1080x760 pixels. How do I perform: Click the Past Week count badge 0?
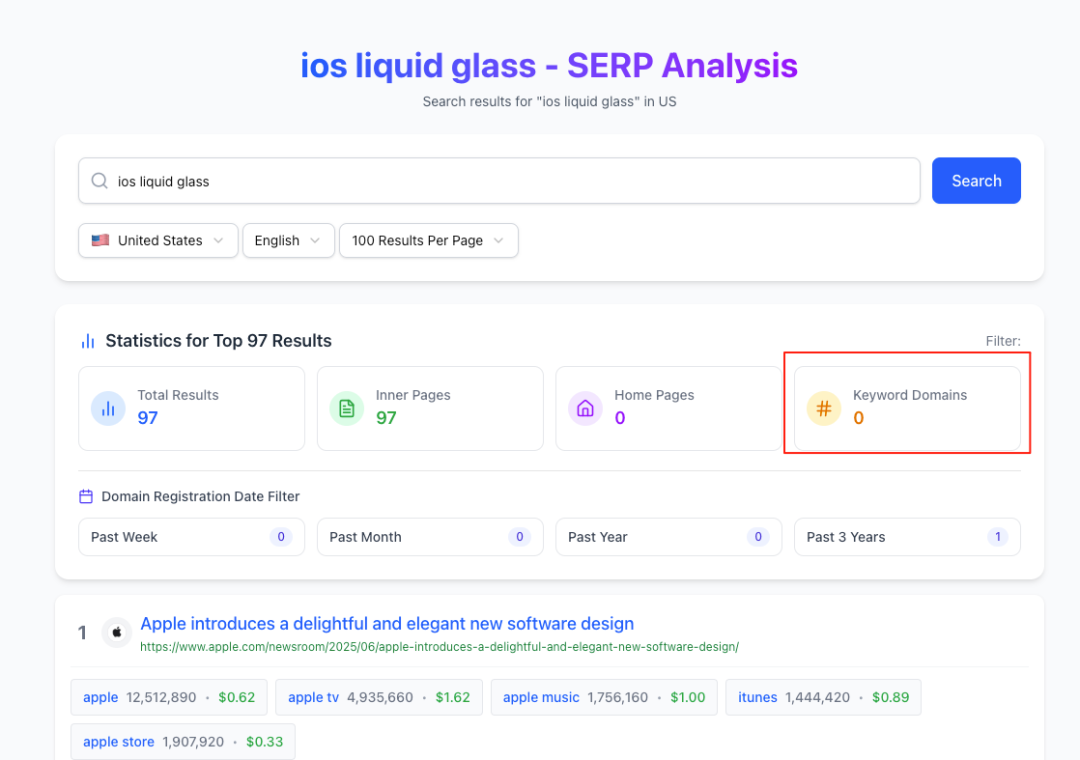click(281, 537)
